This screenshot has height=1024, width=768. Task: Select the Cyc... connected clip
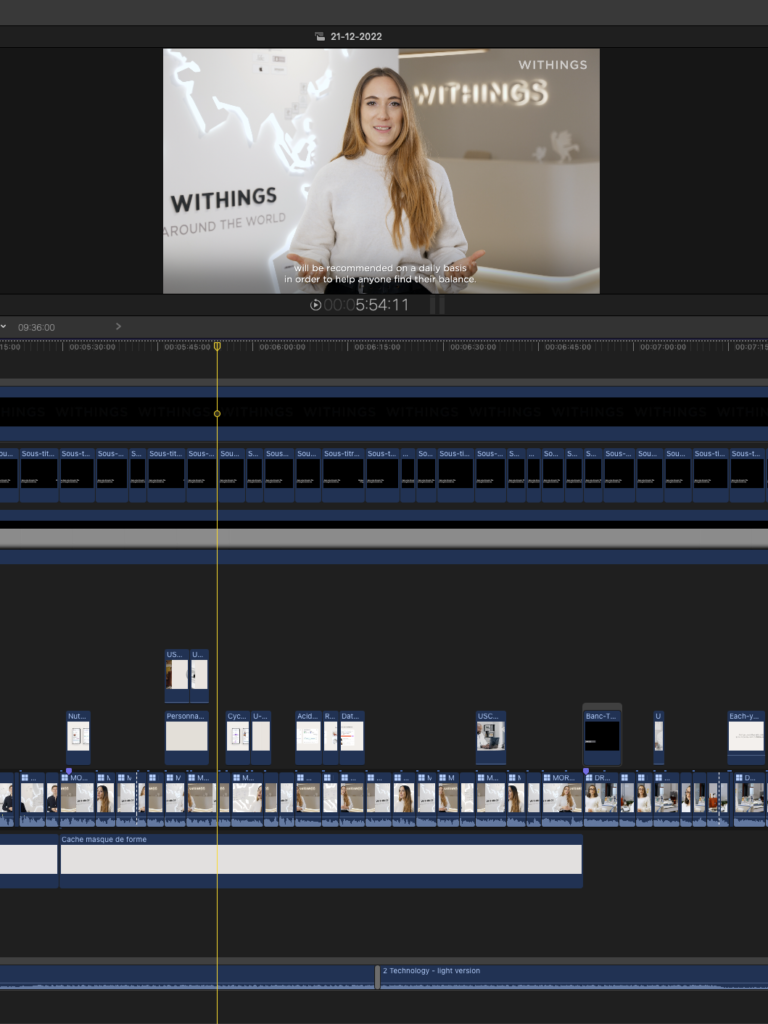point(238,737)
